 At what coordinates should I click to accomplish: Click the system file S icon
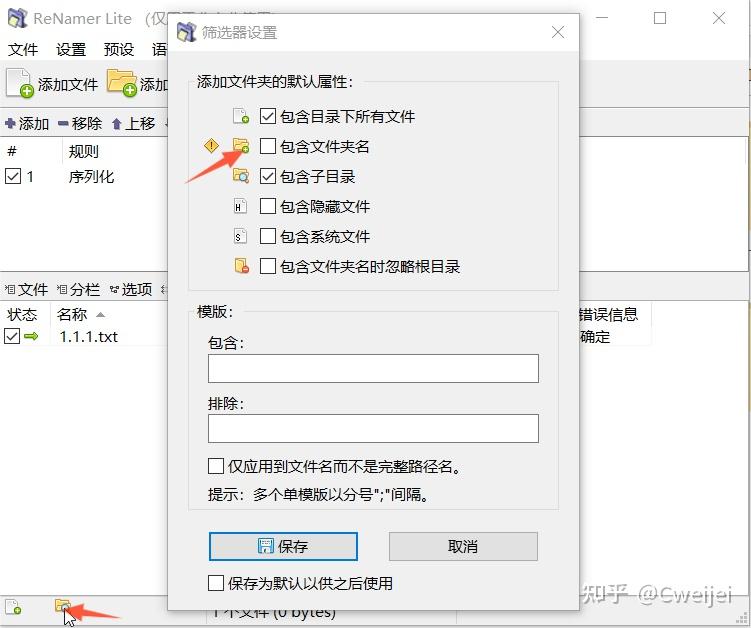click(x=240, y=236)
